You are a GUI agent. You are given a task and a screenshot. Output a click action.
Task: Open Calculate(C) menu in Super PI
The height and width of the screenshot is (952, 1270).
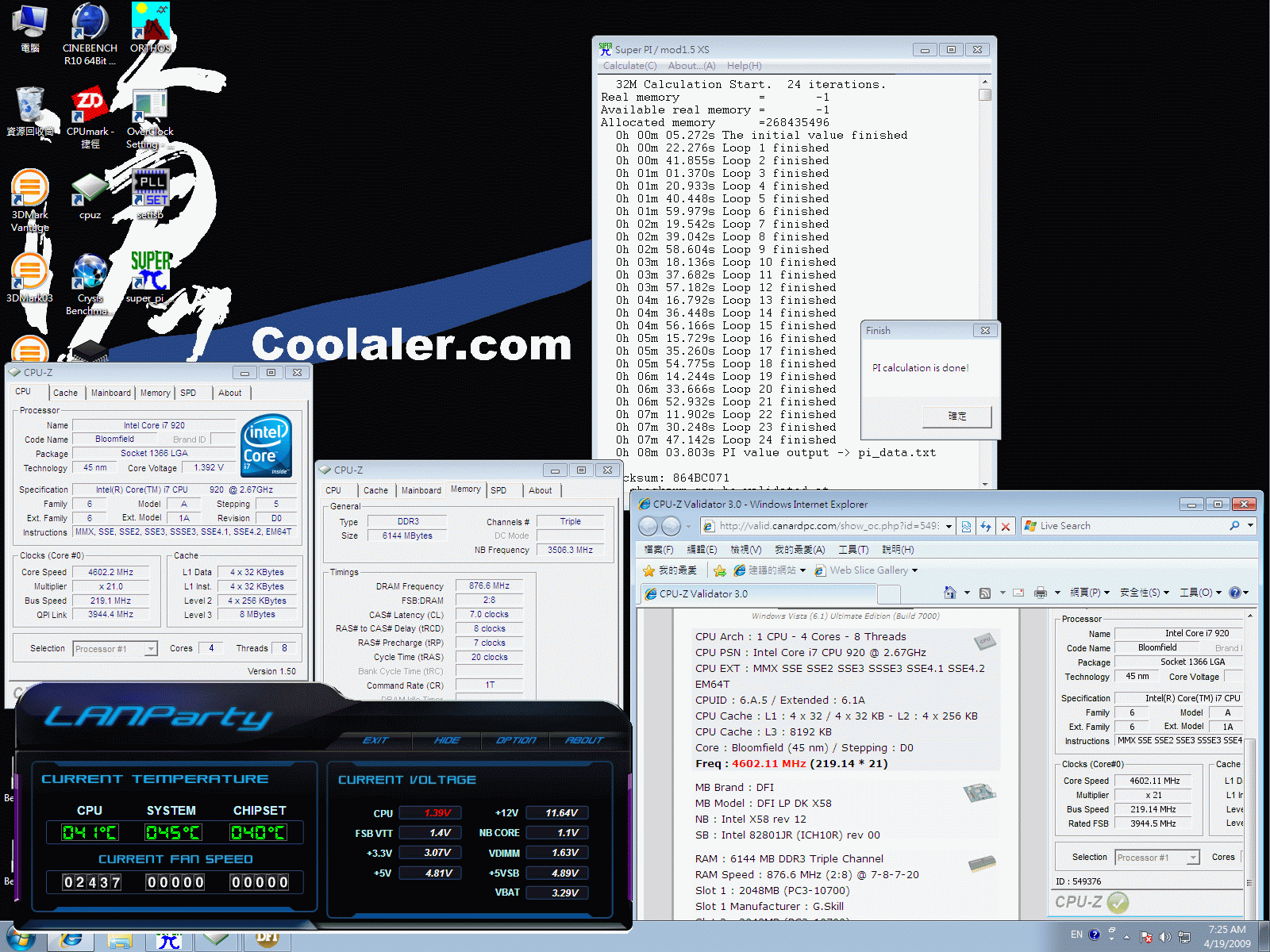629,66
